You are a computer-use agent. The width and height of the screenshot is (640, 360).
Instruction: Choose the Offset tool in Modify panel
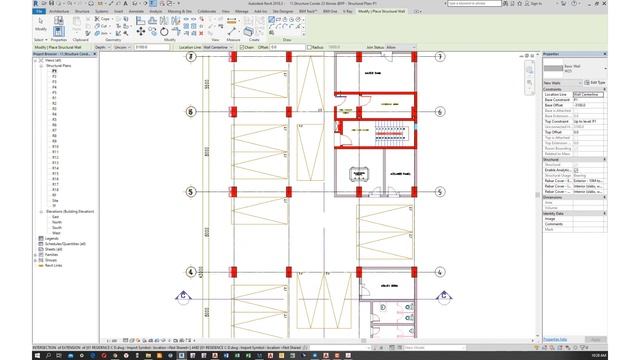click(153, 20)
